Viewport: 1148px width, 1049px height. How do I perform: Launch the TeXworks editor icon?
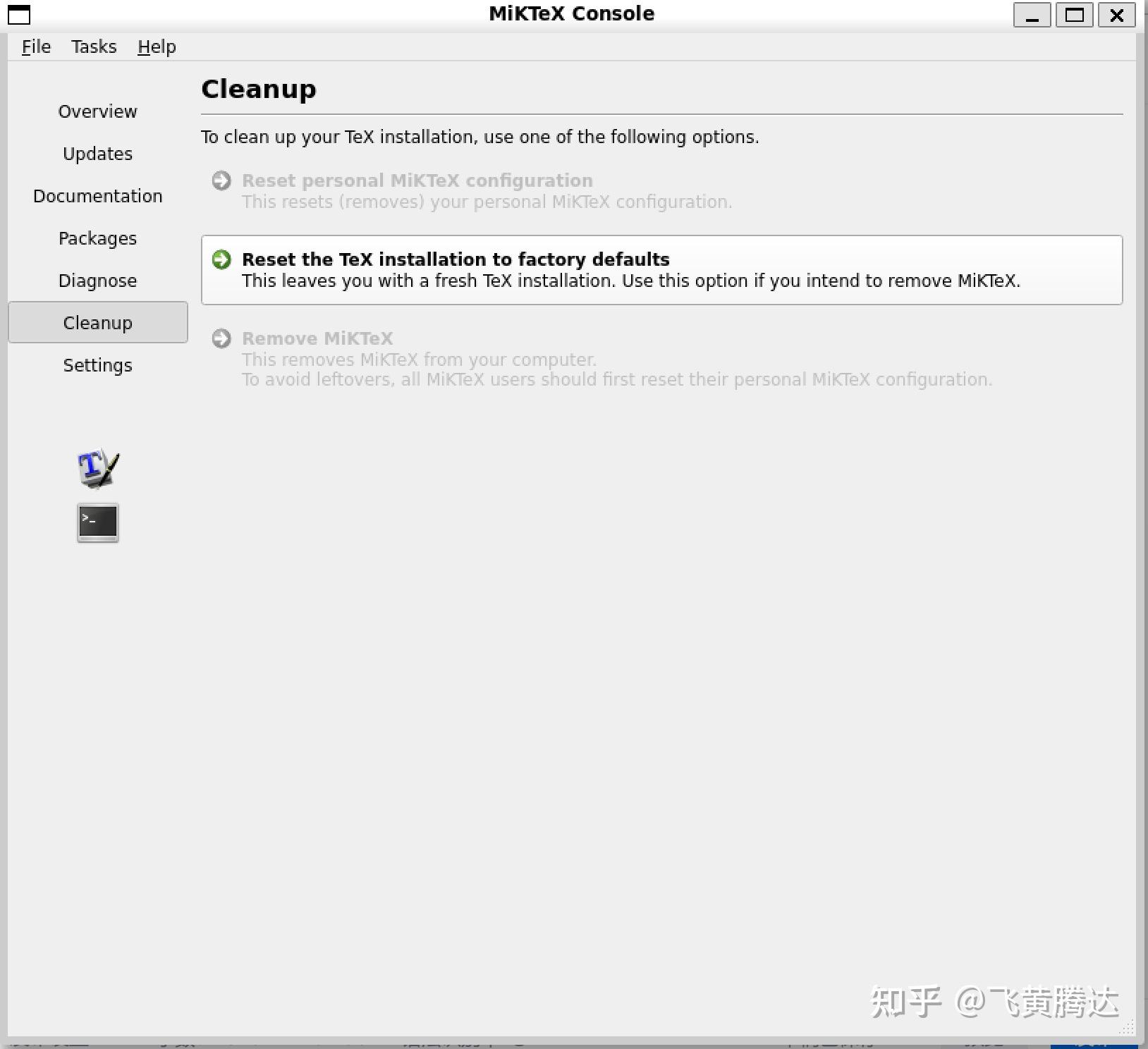[x=98, y=467]
